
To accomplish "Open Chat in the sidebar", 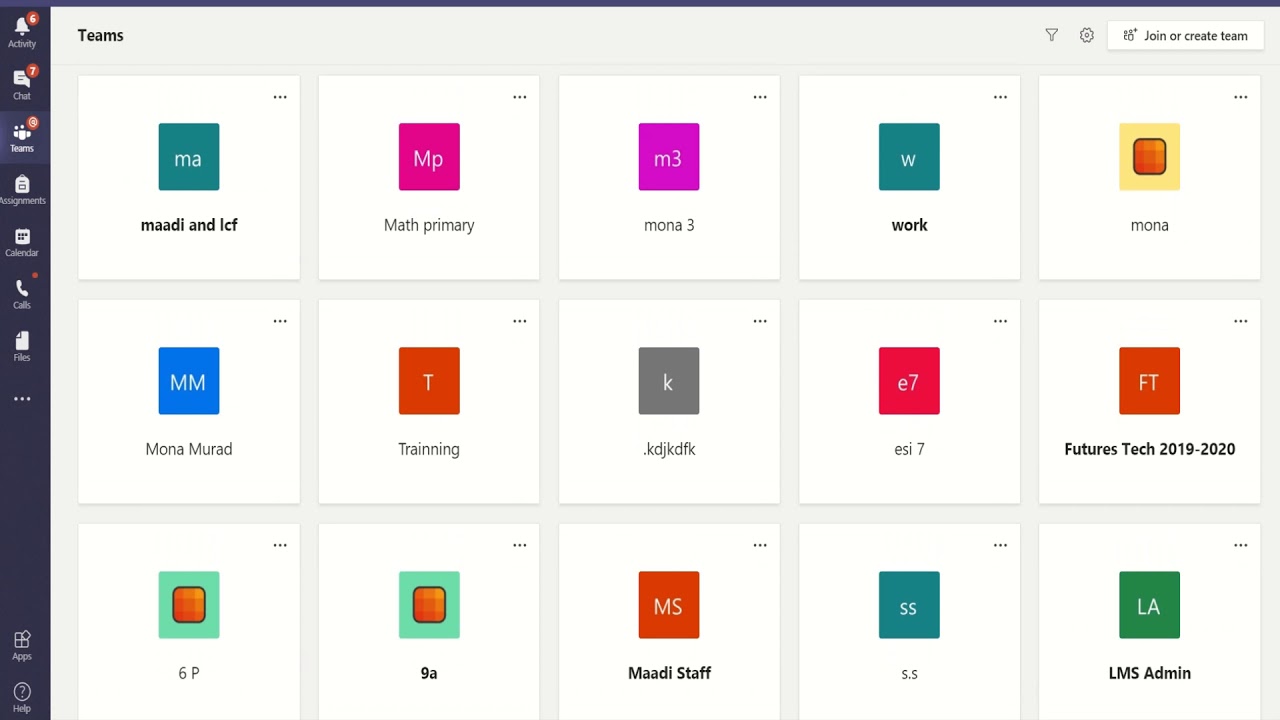I will click(22, 83).
